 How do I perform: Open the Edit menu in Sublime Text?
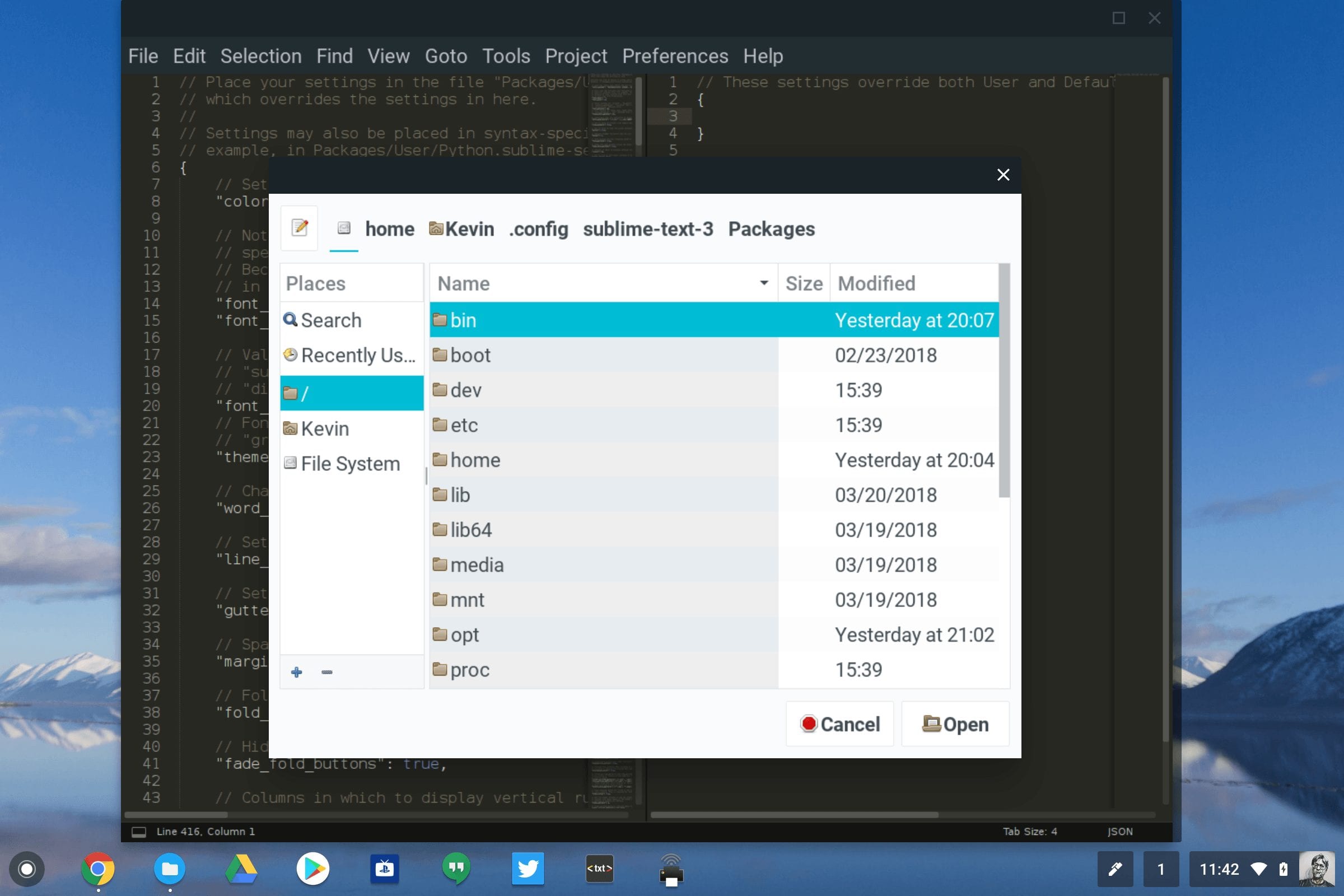[189, 56]
